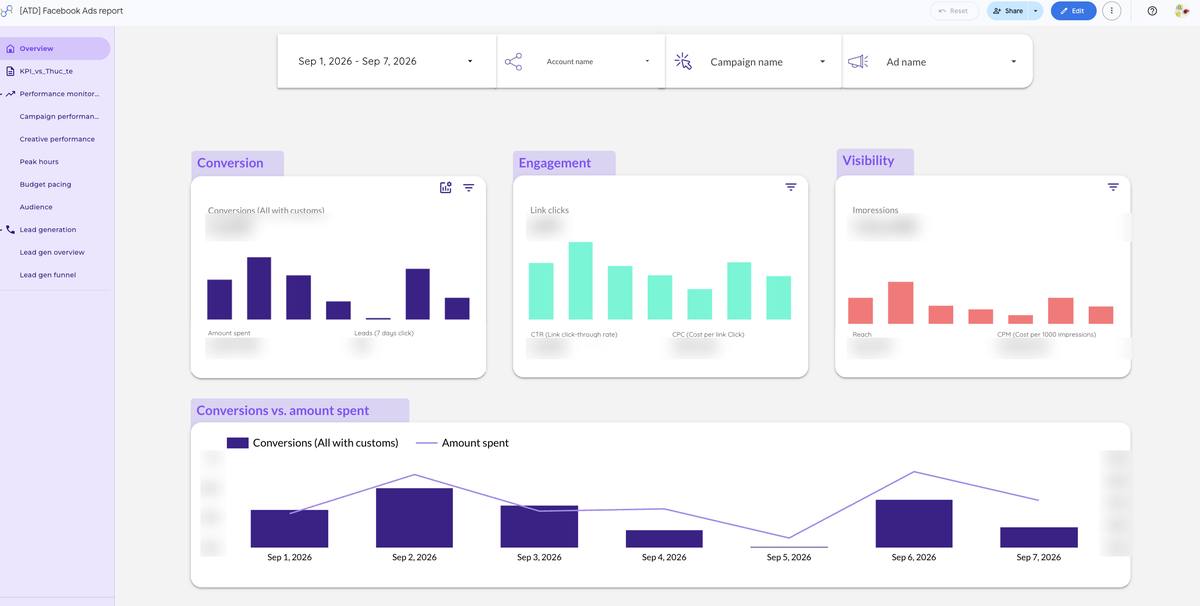Click the Campaign name cursor icon

coord(683,61)
